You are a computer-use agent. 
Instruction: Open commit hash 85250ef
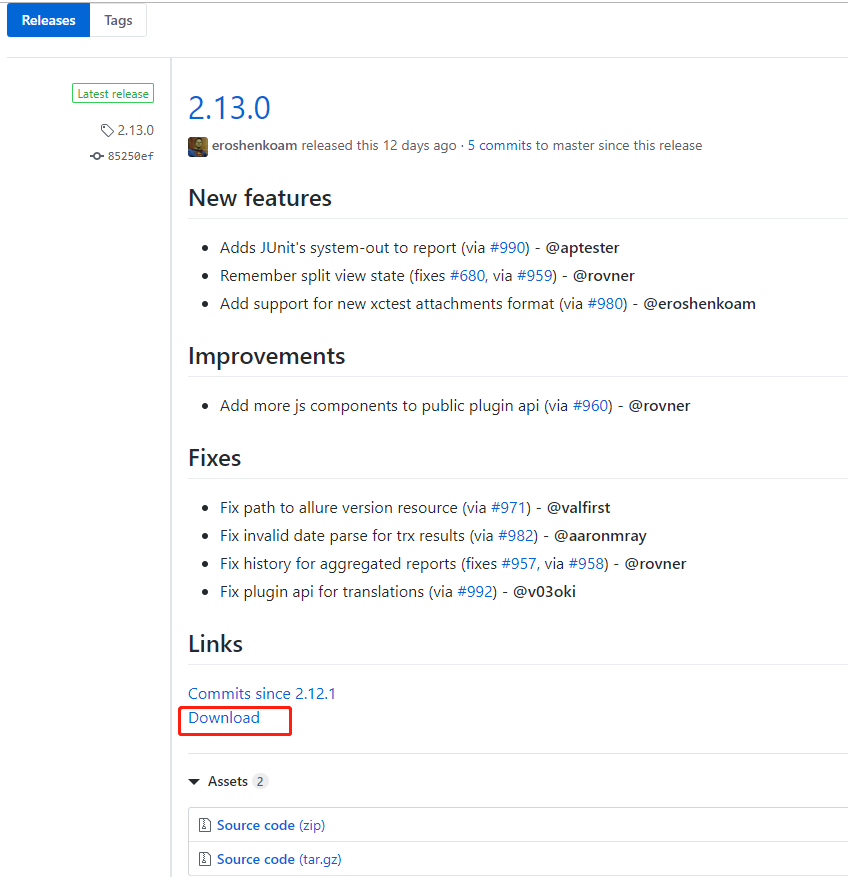(x=131, y=156)
